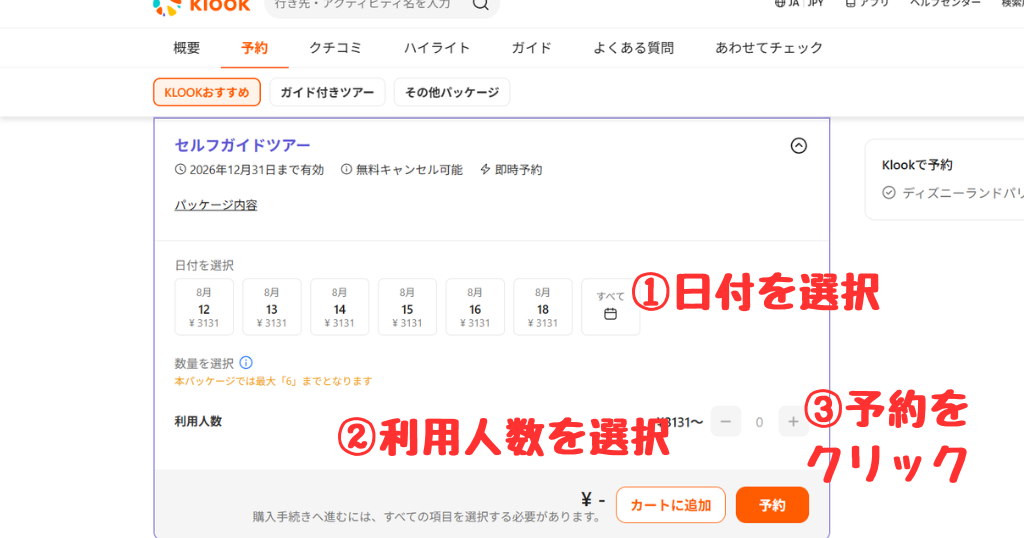Select the KLOOKおすすめ filter chip
Image resolution: width=1024 pixels, height=538 pixels.
click(x=207, y=92)
